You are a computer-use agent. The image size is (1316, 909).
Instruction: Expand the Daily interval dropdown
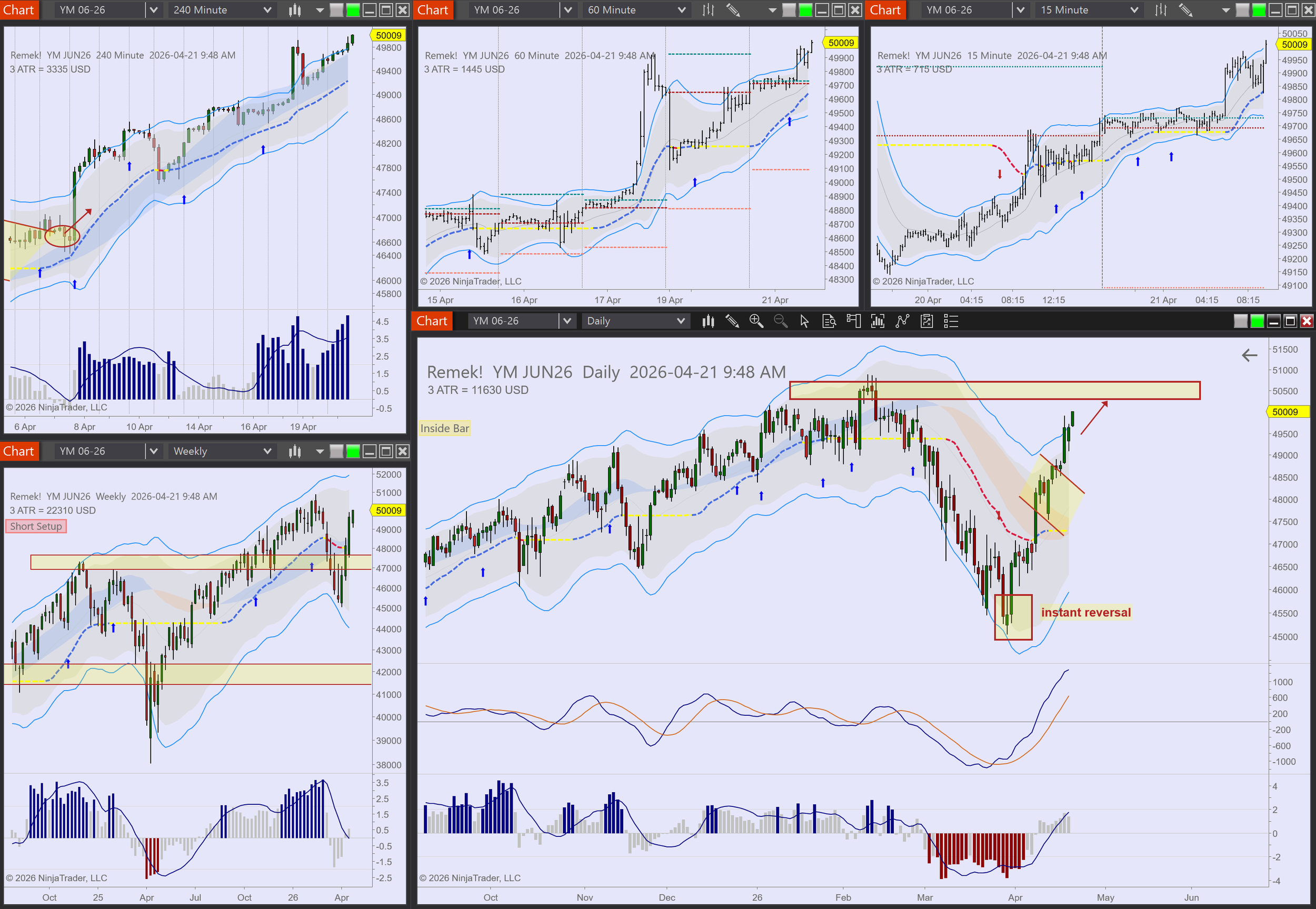(x=681, y=321)
